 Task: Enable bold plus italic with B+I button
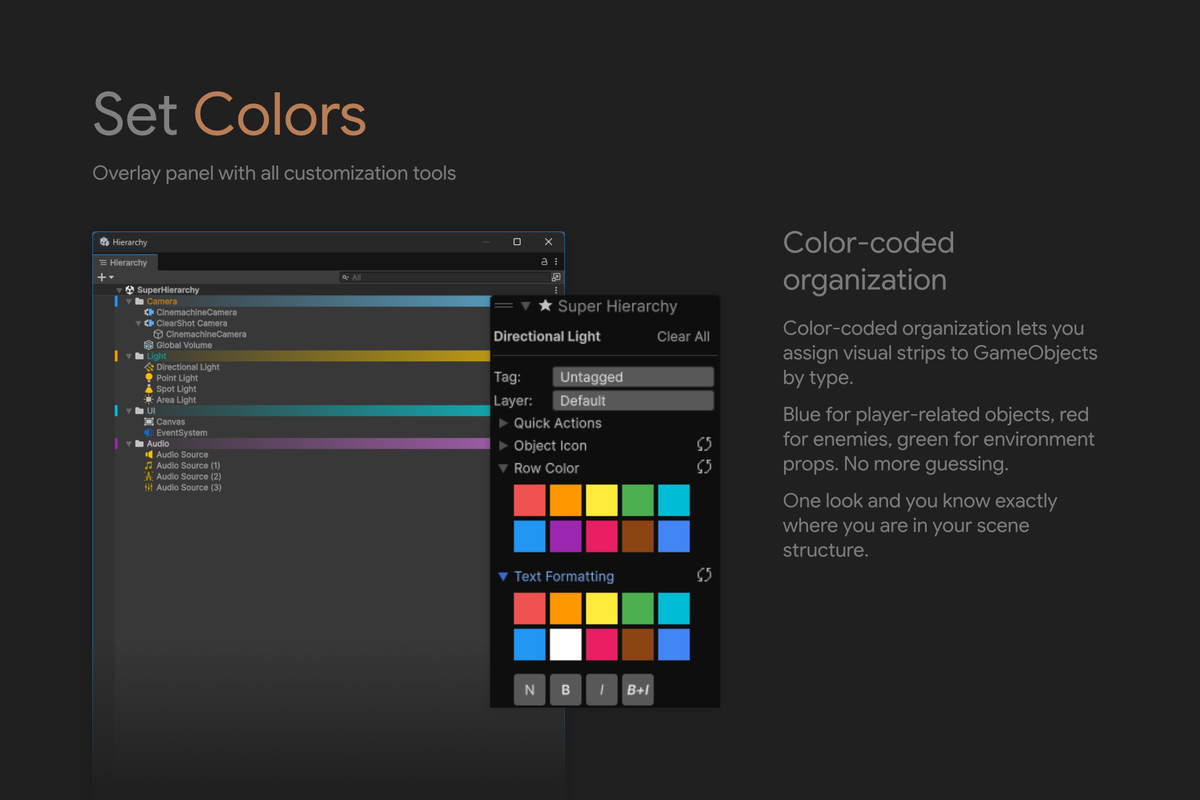pyautogui.click(x=637, y=690)
